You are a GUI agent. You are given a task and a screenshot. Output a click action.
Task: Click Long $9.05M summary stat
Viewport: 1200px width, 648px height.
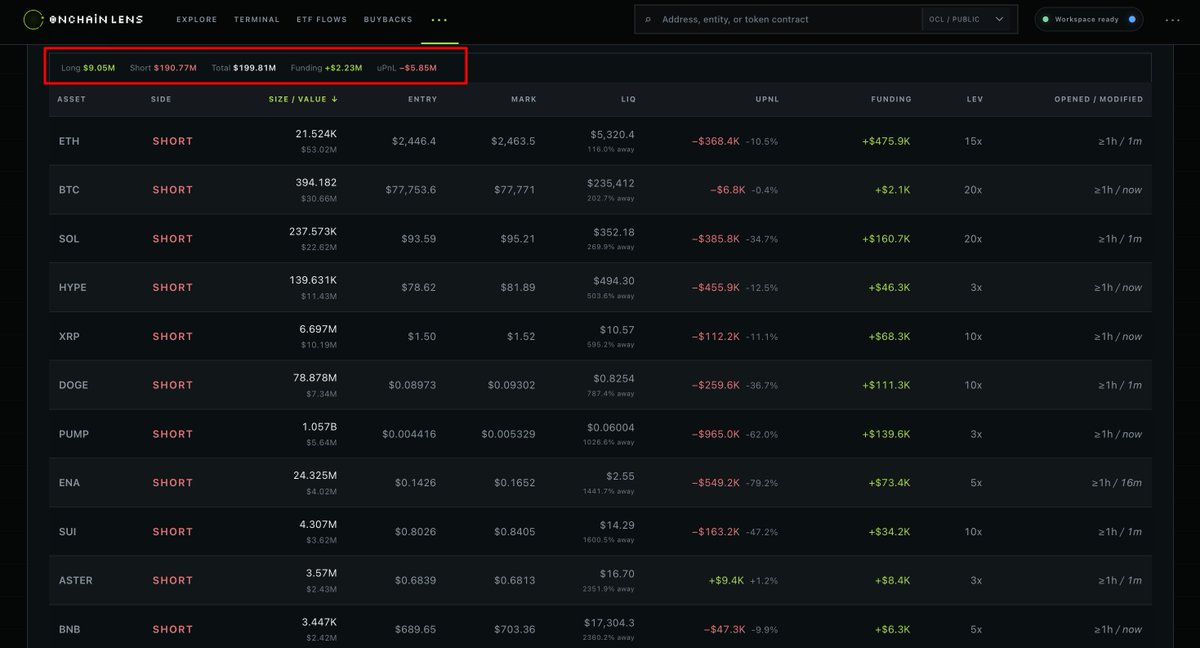point(88,68)
